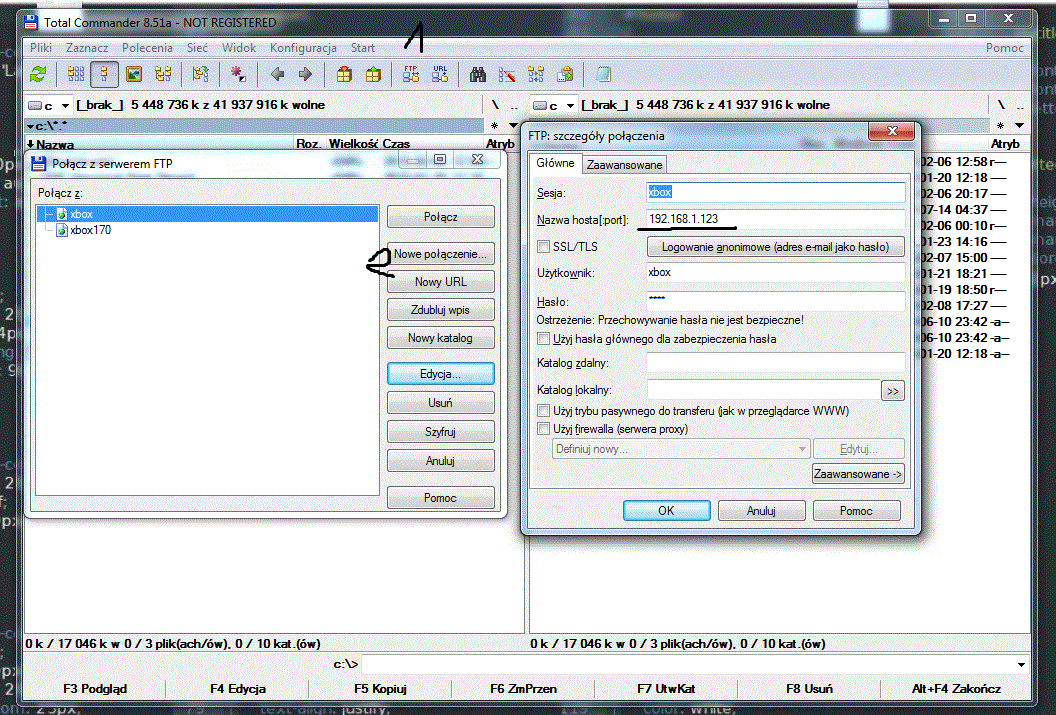Click inside the Sesja input field
The width and height of the screenshot is (1056, 715).
(776, 193)
